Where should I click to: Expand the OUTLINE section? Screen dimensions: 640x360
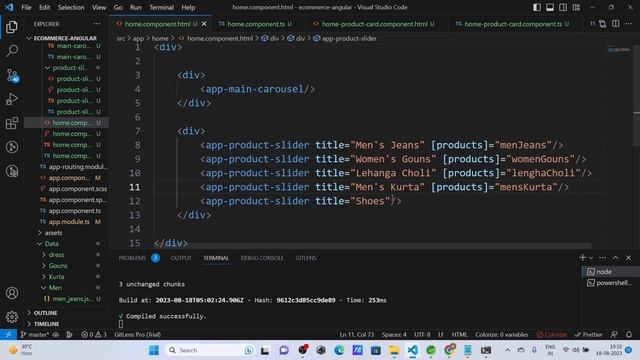click(x=45, y=313)
